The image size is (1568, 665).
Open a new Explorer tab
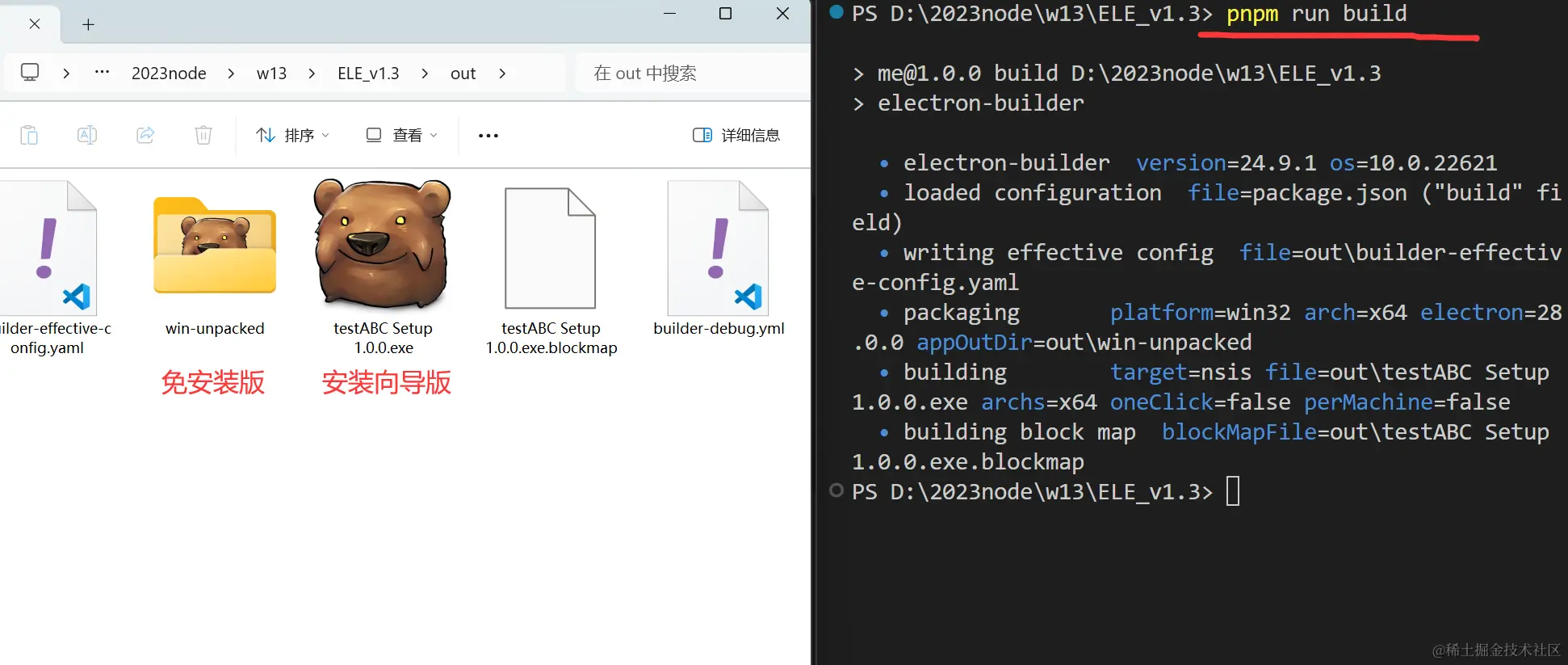tap(88, 25)
